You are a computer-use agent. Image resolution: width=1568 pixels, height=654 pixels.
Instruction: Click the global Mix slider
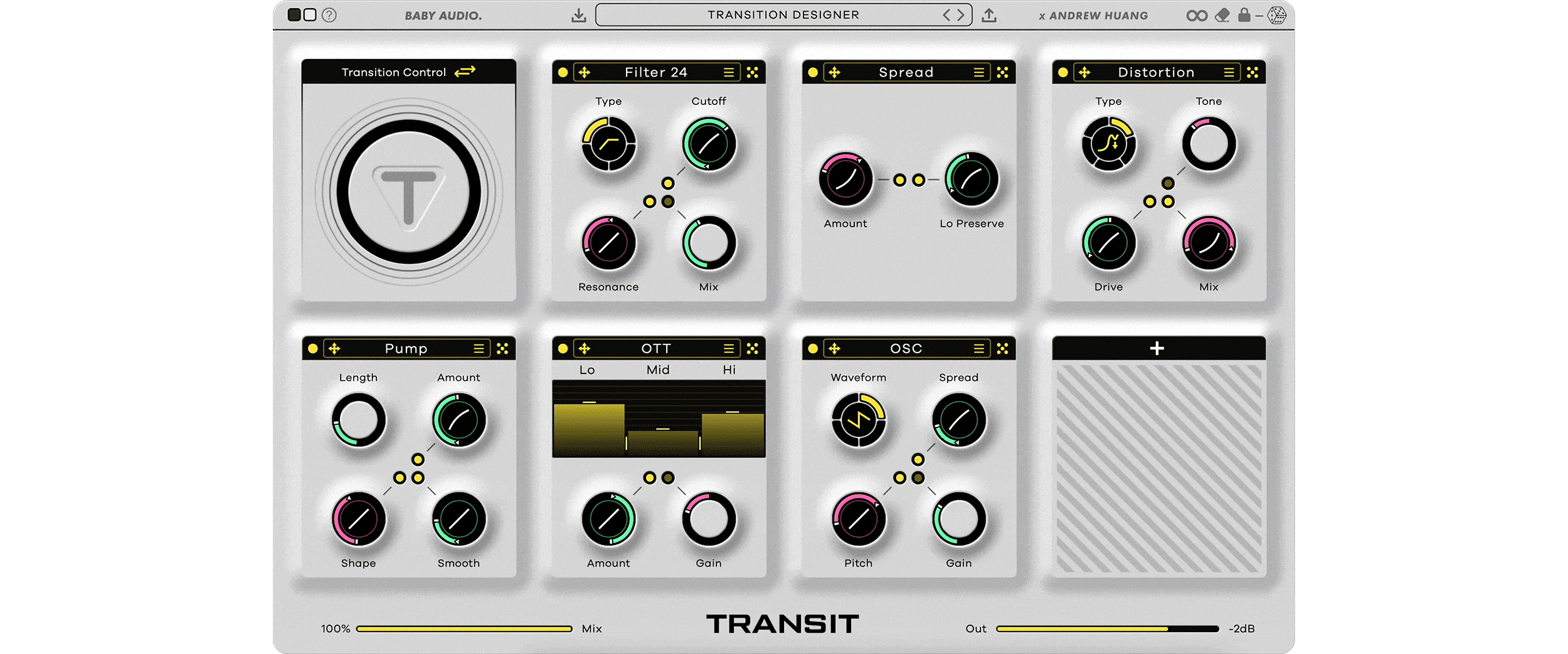[x=464, y=629]
